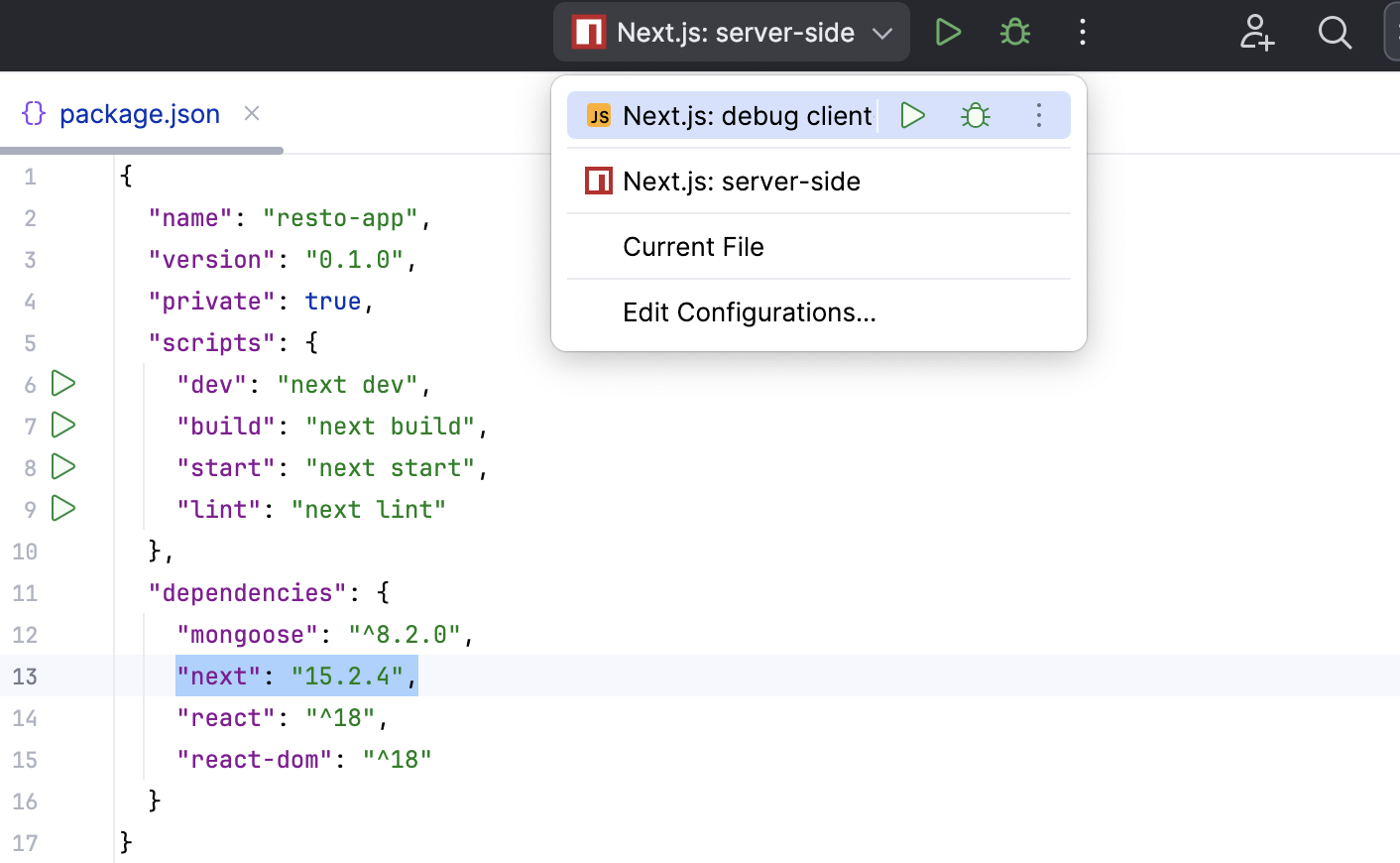Image resolution: width=1400 pixels, height=863 pixels.
Task: Click the bug icon next to debug client
Action: [x=975, y=115]
